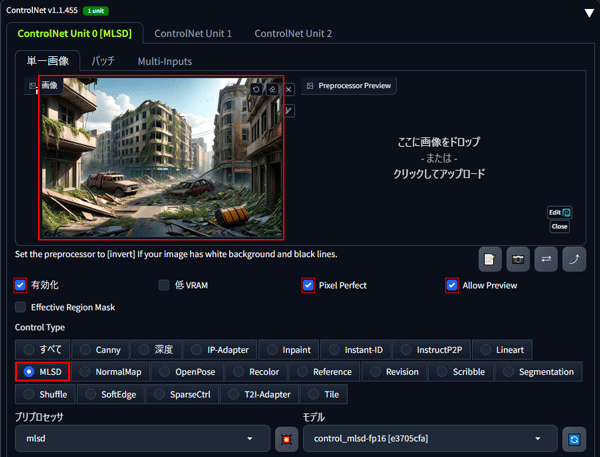Select the Revision control type
This screenshot has height=457, width=600.
(x=394, y=372)
